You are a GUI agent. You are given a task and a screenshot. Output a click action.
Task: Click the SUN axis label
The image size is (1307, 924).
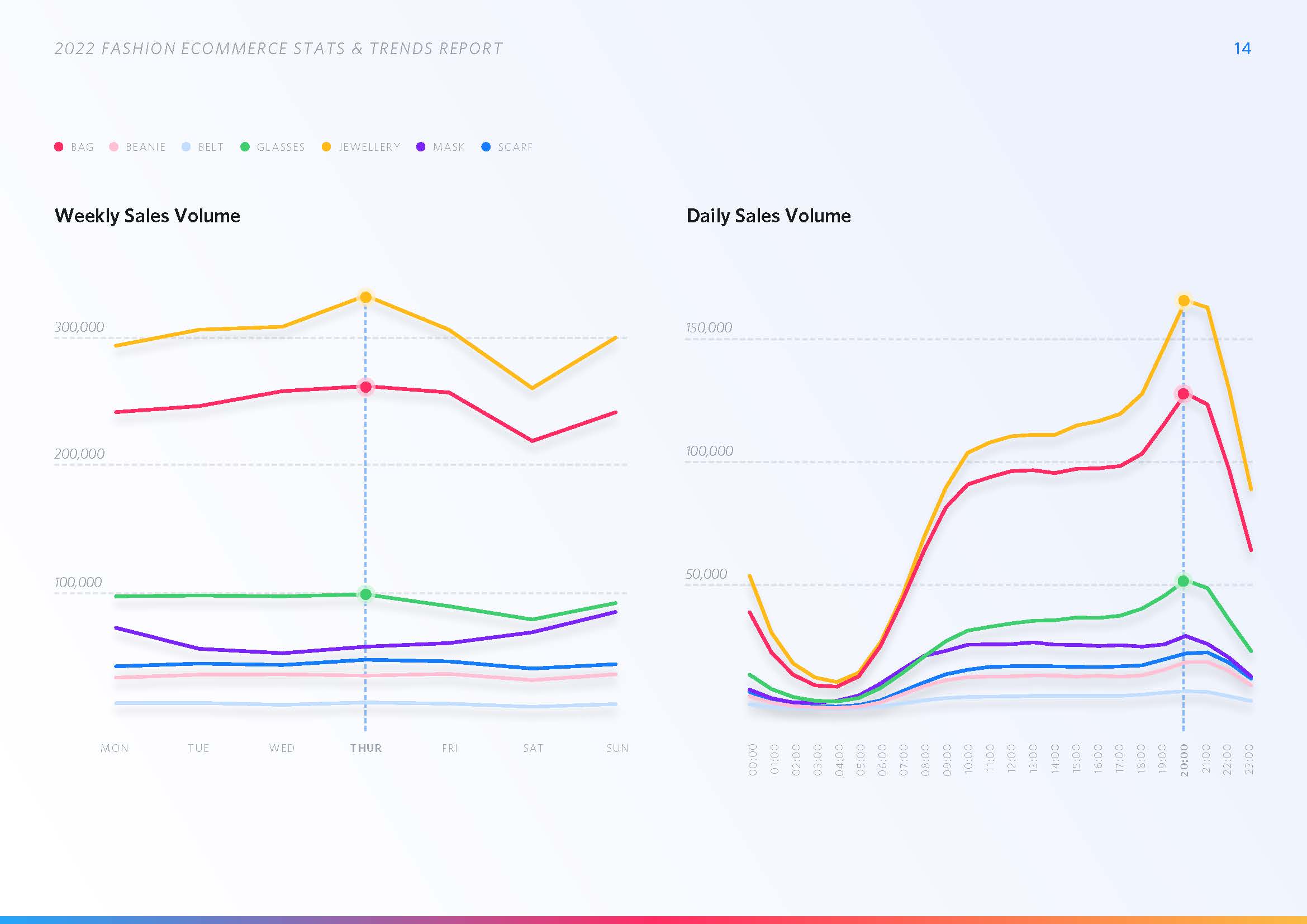click(617, 748)
